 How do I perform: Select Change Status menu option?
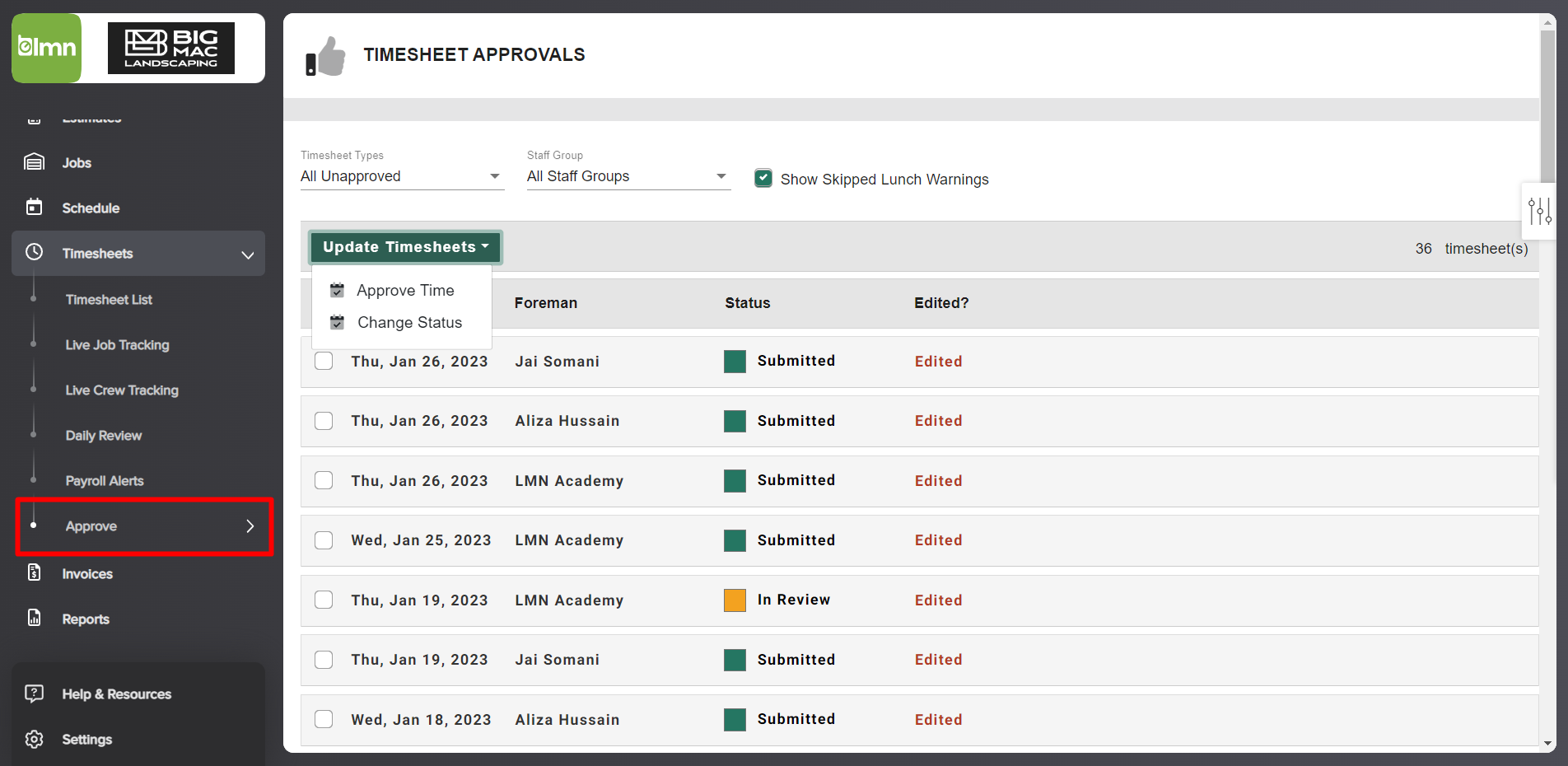[408, 322]
